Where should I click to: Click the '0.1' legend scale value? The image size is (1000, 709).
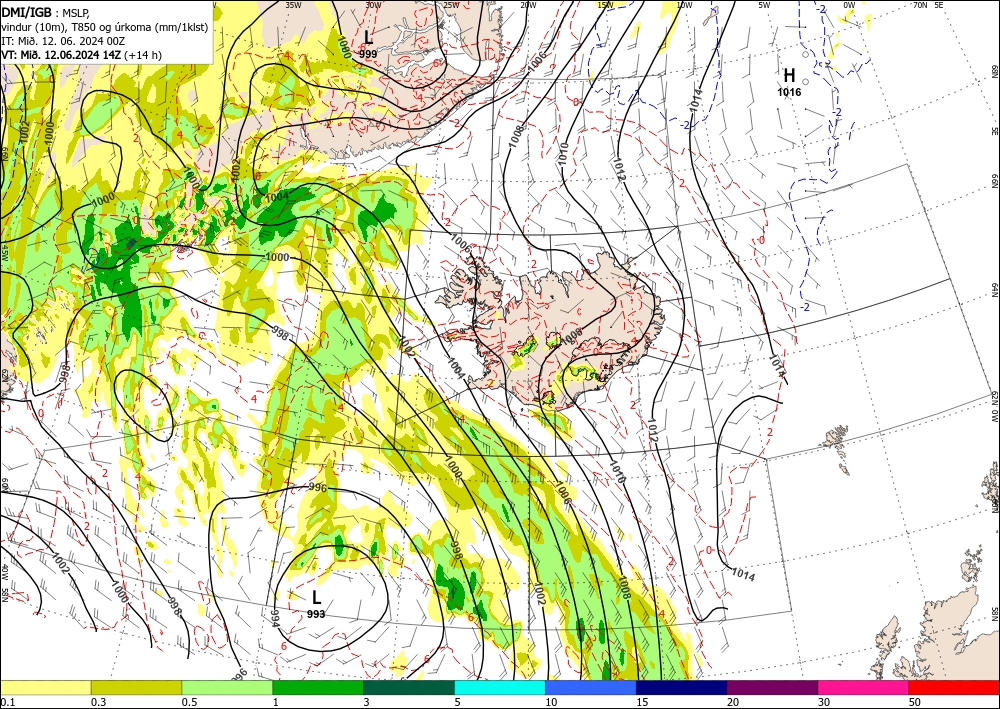(x=7, y=702)
